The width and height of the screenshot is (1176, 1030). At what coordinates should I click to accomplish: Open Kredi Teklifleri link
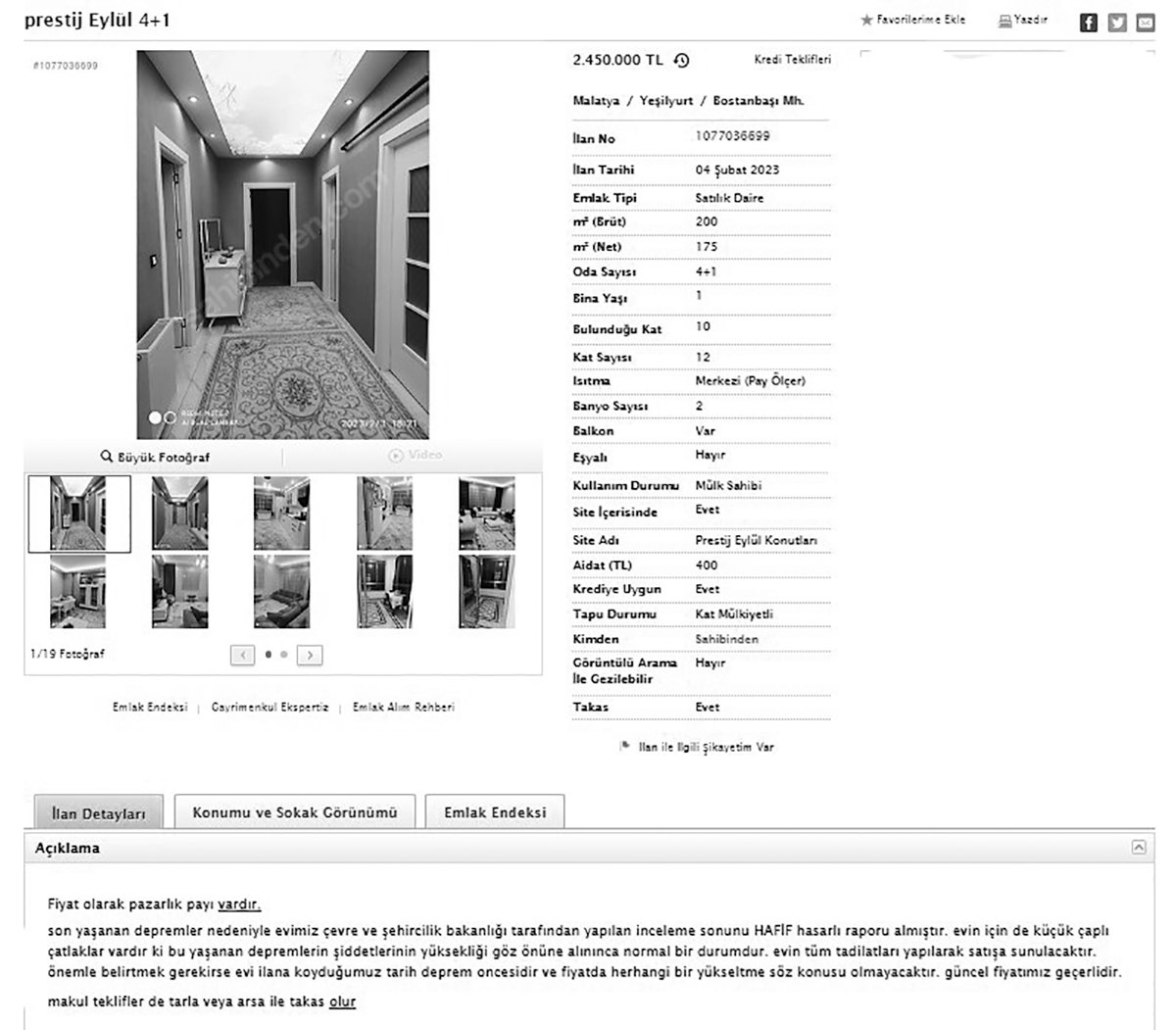[792, 60]
